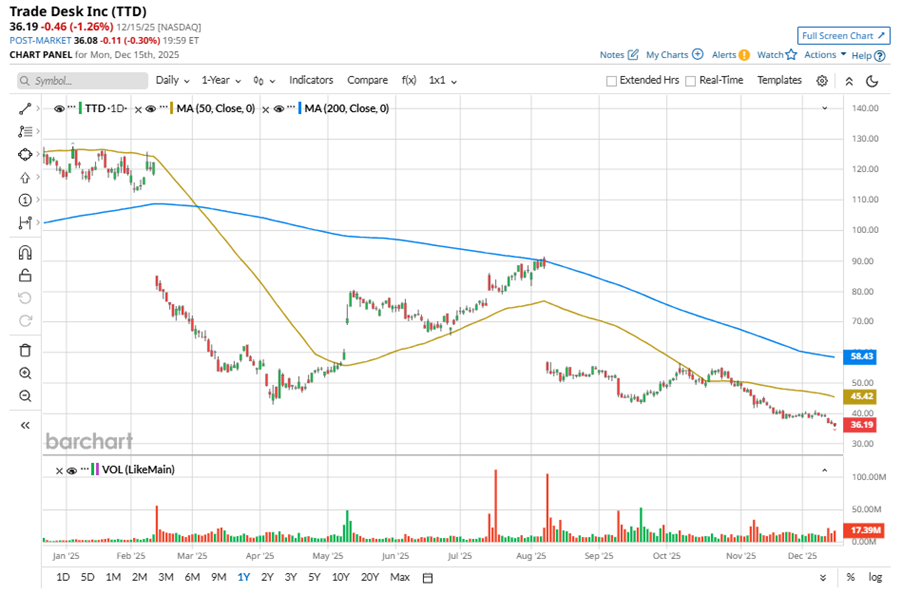Open Help with the question mark icon

880,56
